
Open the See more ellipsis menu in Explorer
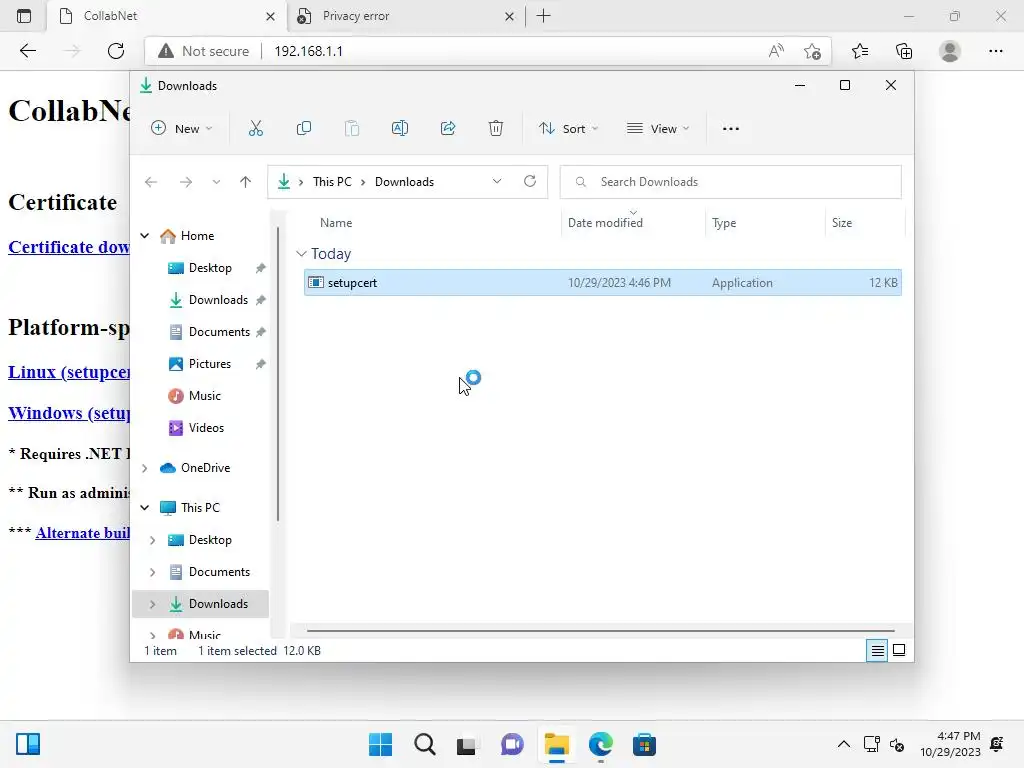point(731,129)
